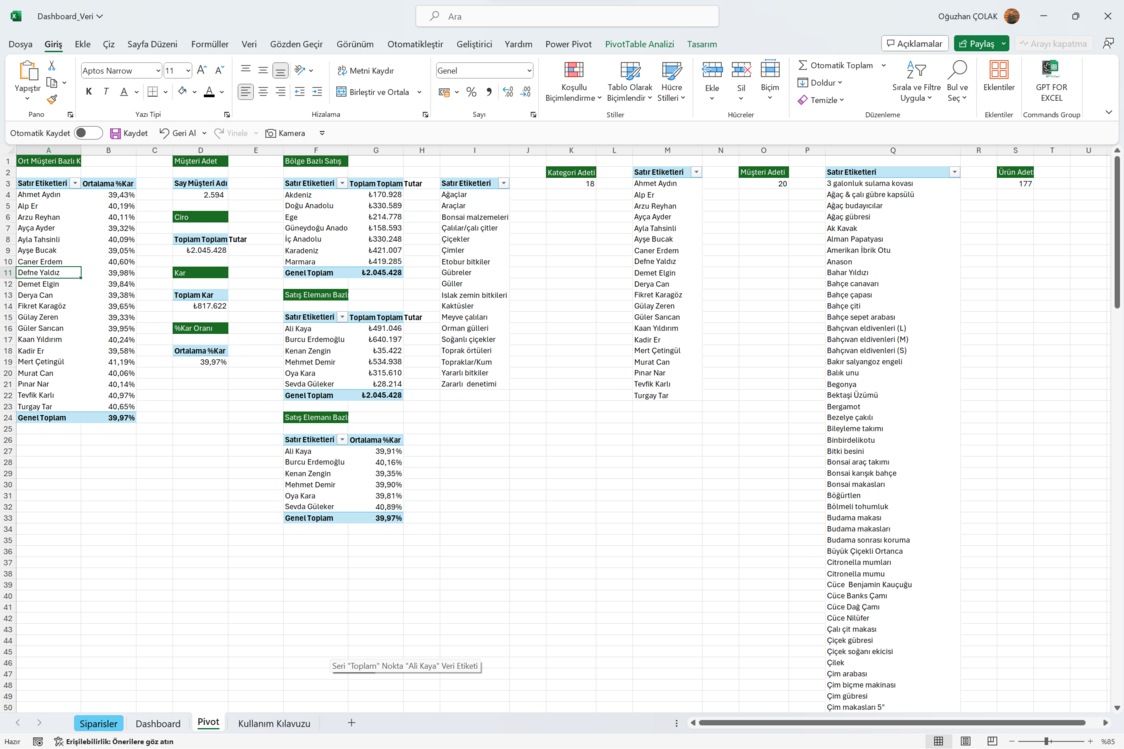Viewport: 1124px width, 749px height.
Task: Click the Cut scissors icon
Action: pyautogui.click(x=52, y=65)
